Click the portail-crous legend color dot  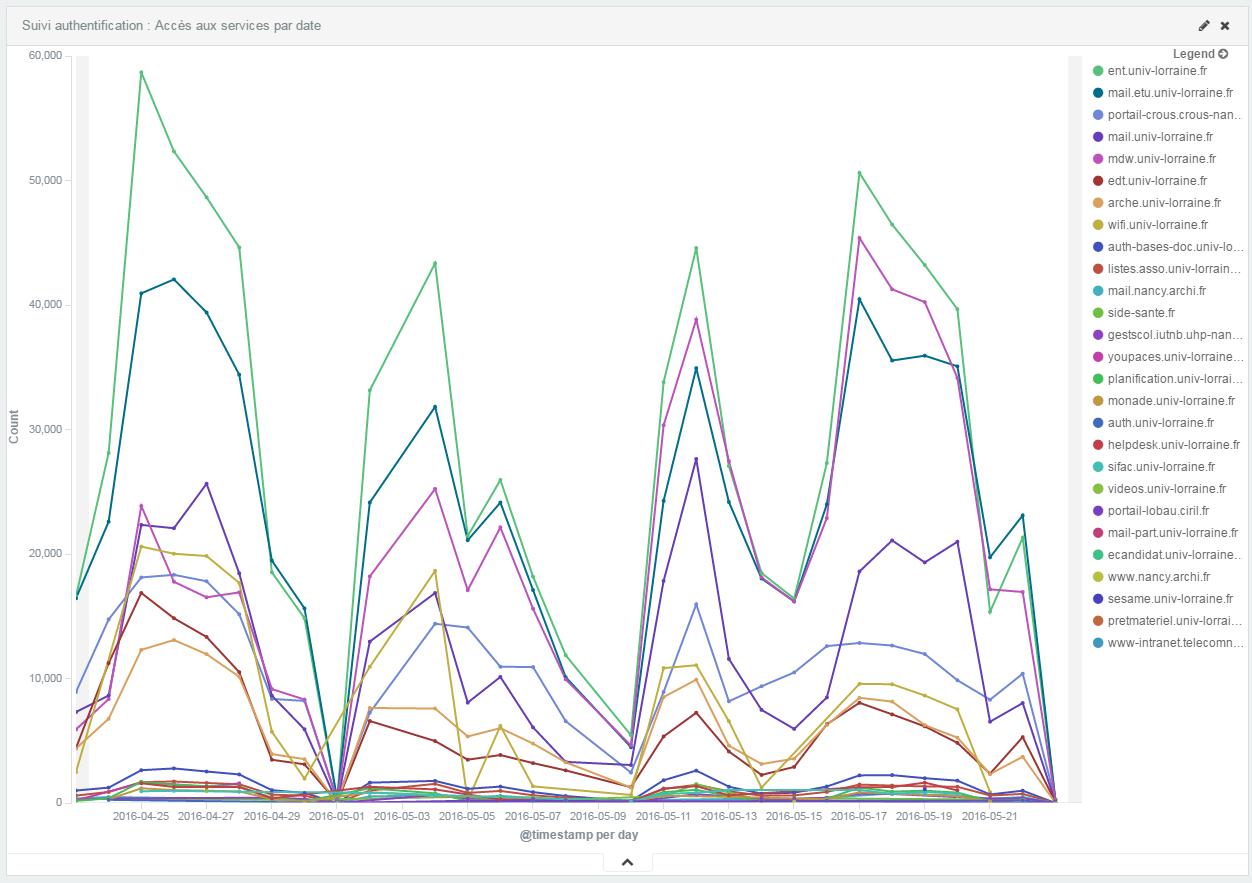[1098, 115]
